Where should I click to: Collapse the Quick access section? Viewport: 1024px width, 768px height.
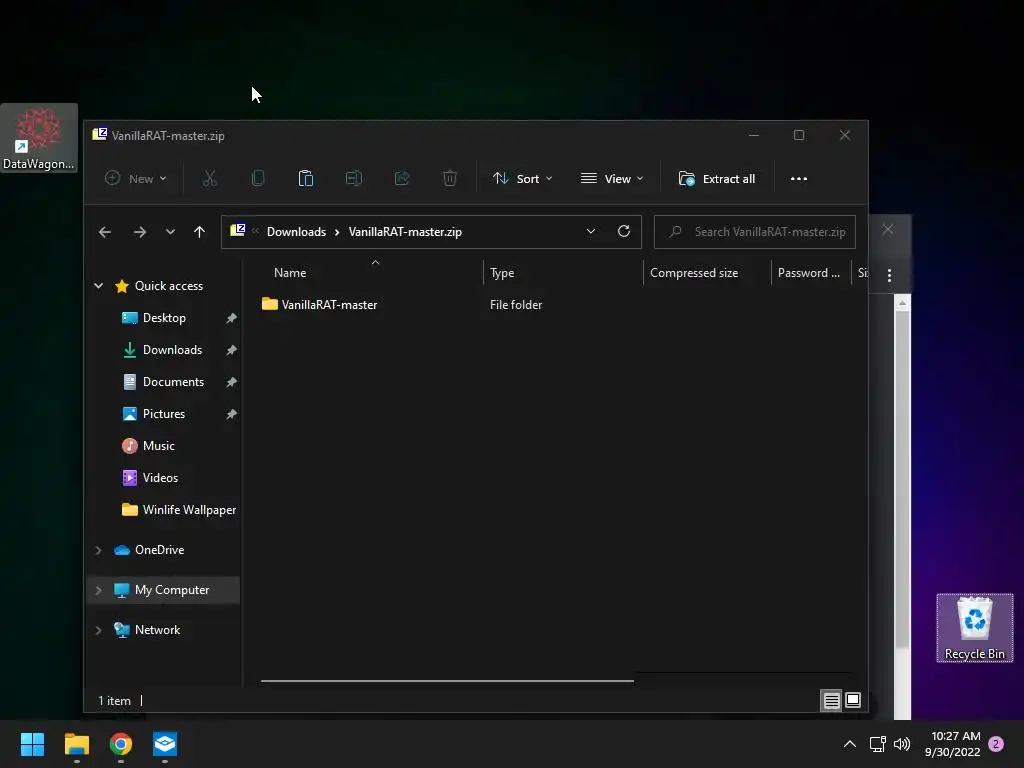click(99, 285)
